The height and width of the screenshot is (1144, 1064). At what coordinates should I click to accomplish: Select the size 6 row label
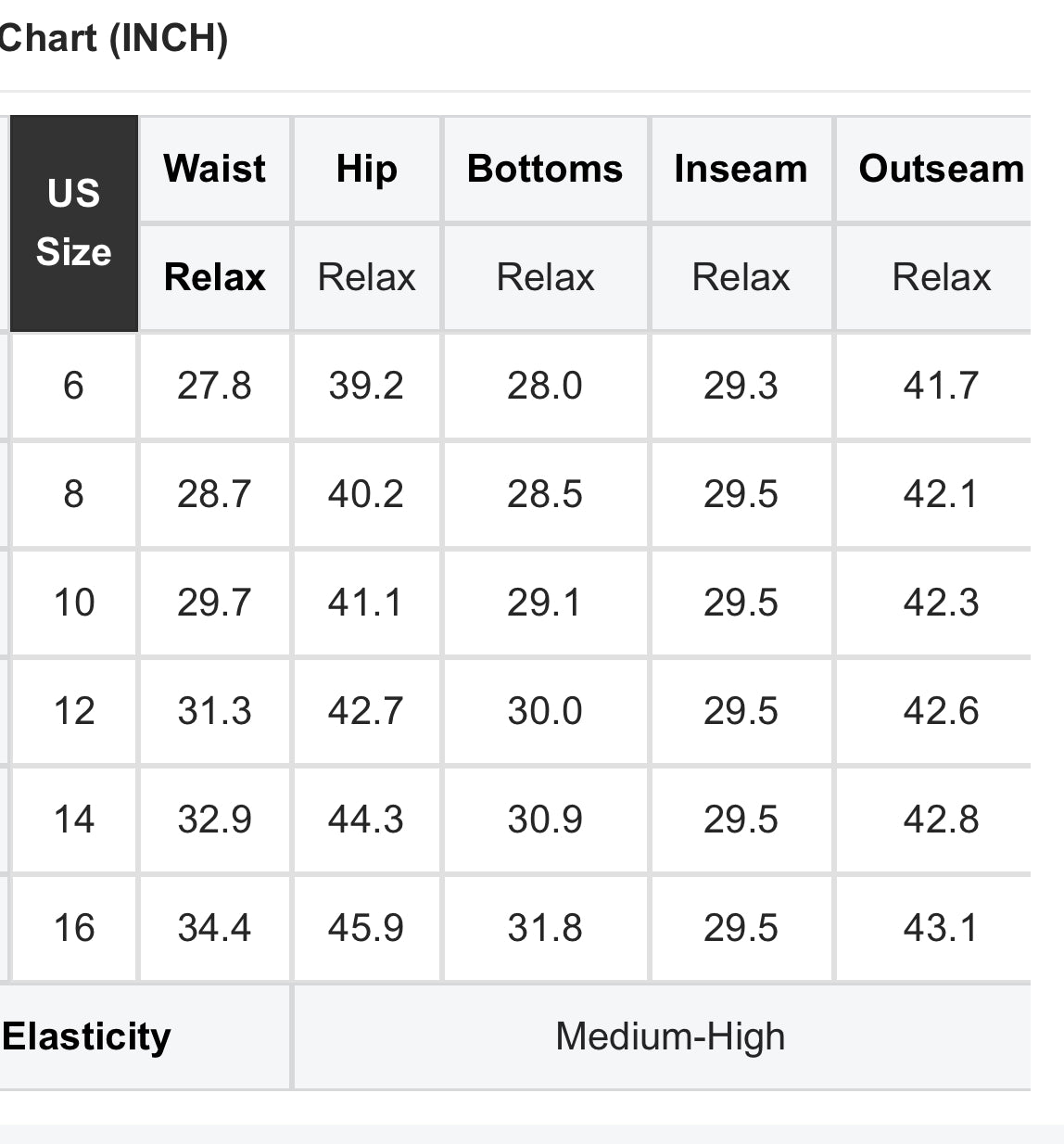(x=73, y=386)
